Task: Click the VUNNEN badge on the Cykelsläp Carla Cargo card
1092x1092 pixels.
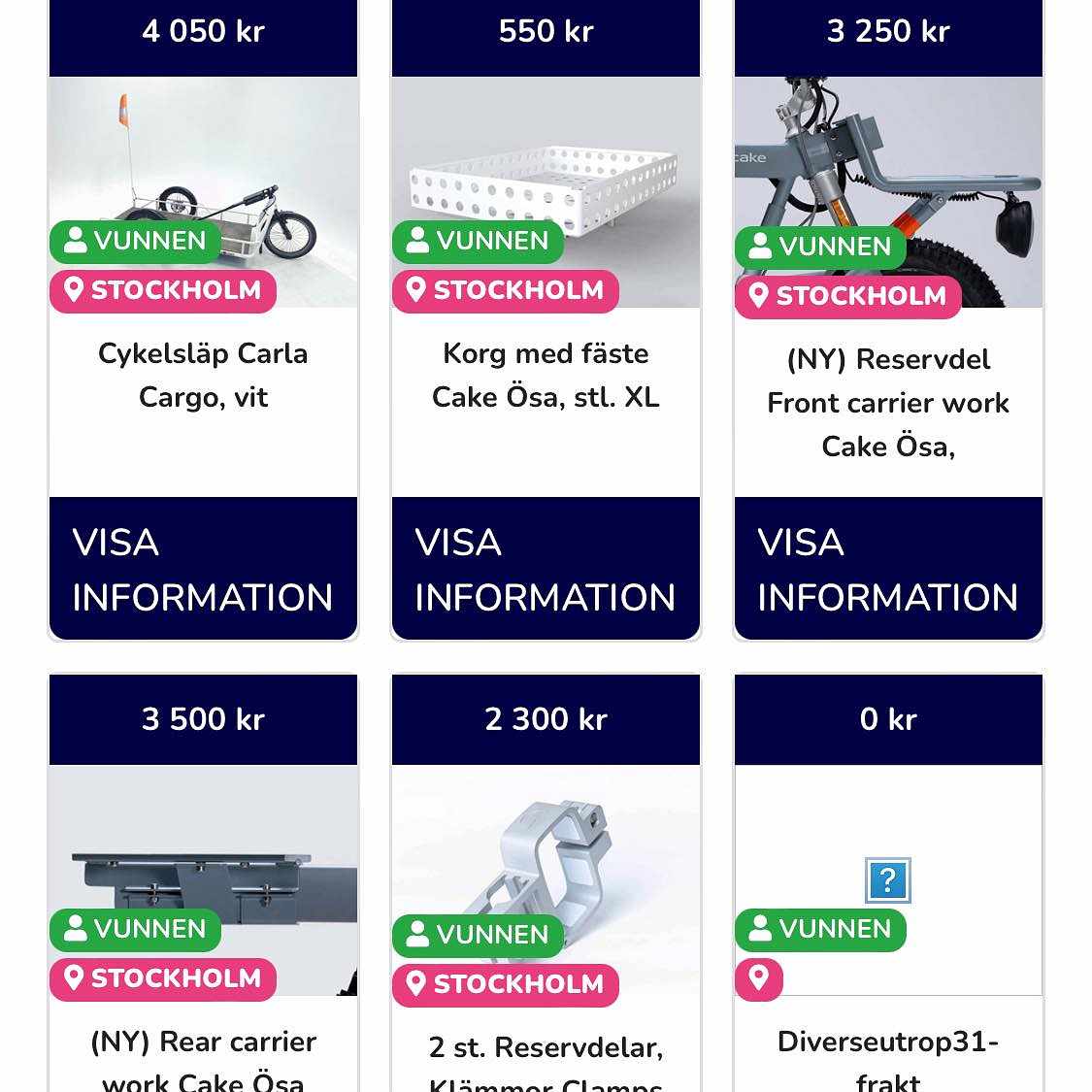Action: pos(135,241)
